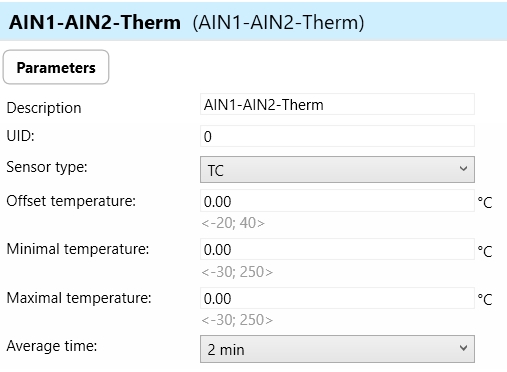
Task: Click the range hint under Maximal temperature
Action: tap(237, 320)
